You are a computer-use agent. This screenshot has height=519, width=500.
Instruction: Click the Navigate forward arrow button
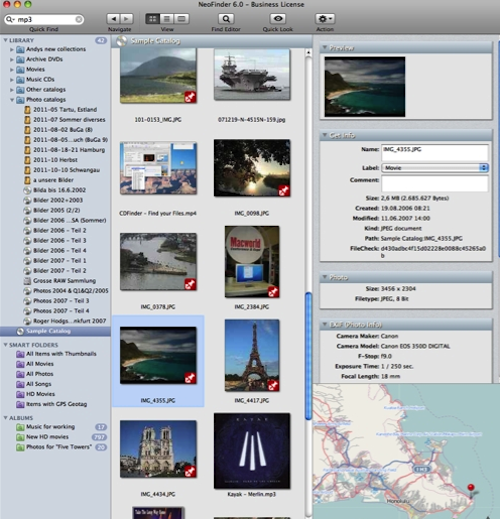127,19
